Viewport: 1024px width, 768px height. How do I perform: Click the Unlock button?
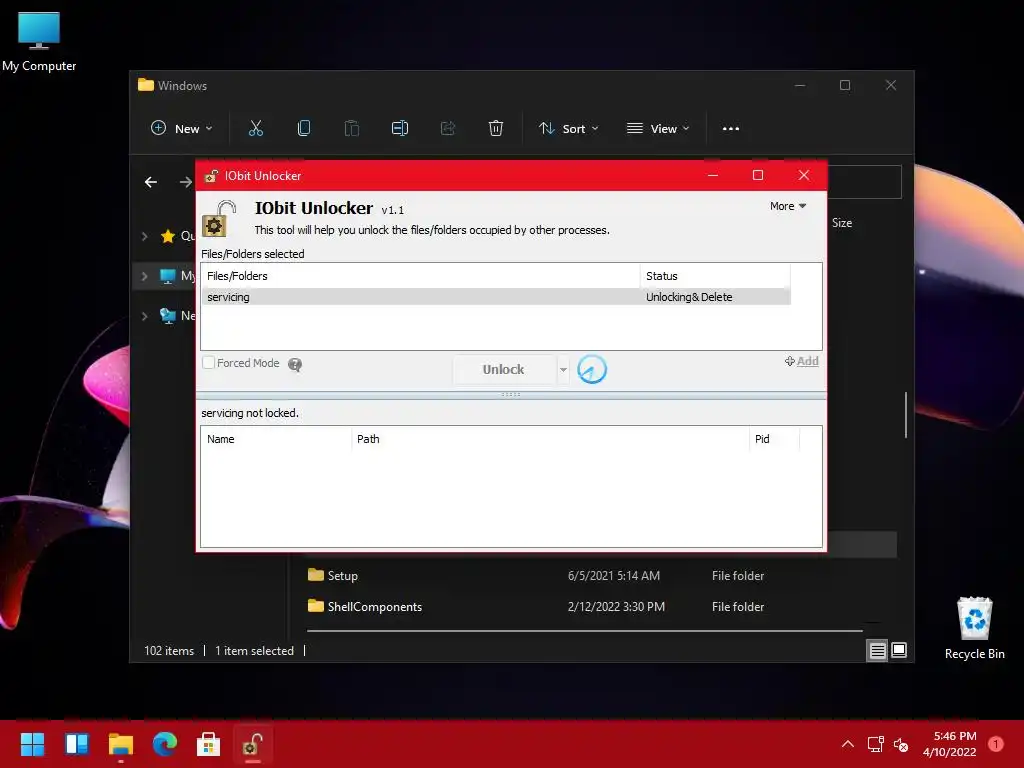tap(504, 370)
